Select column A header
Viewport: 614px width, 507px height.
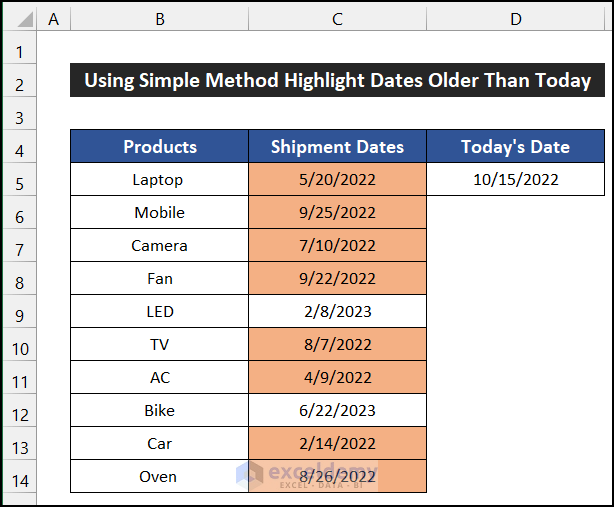pos(53,19)
